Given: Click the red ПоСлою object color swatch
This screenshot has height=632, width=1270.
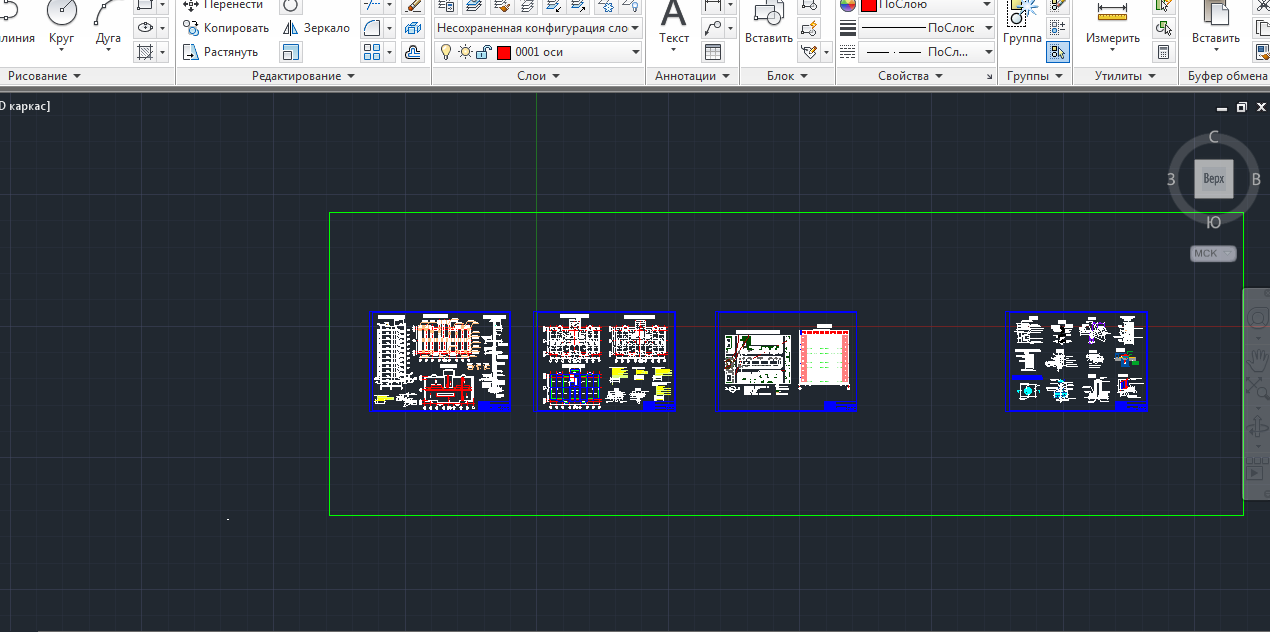Looking at the screenshot, I should [868, 5].
